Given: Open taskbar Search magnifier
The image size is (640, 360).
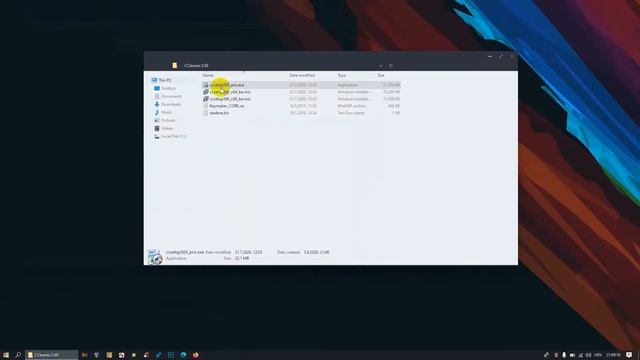Looking at the screenshot, I should tap(18, 355).
